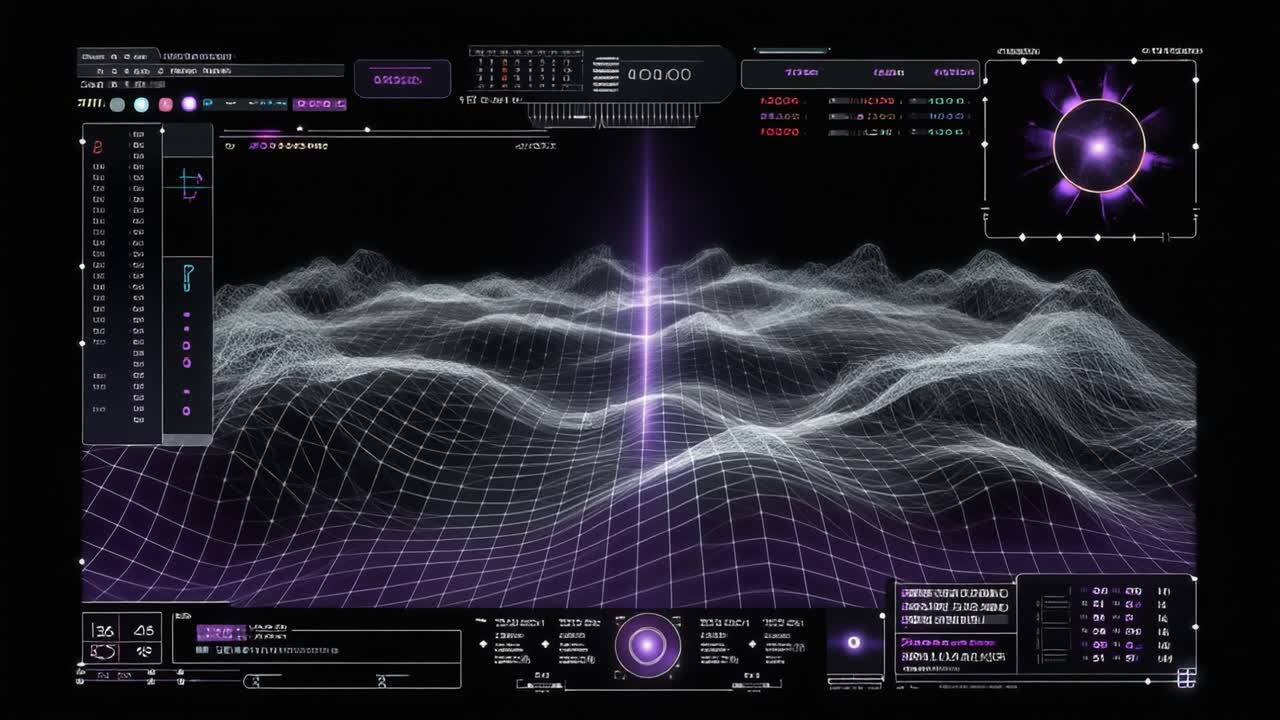
Task: Click the small purple orb at bottom right
Action: (x=854, y=642)
